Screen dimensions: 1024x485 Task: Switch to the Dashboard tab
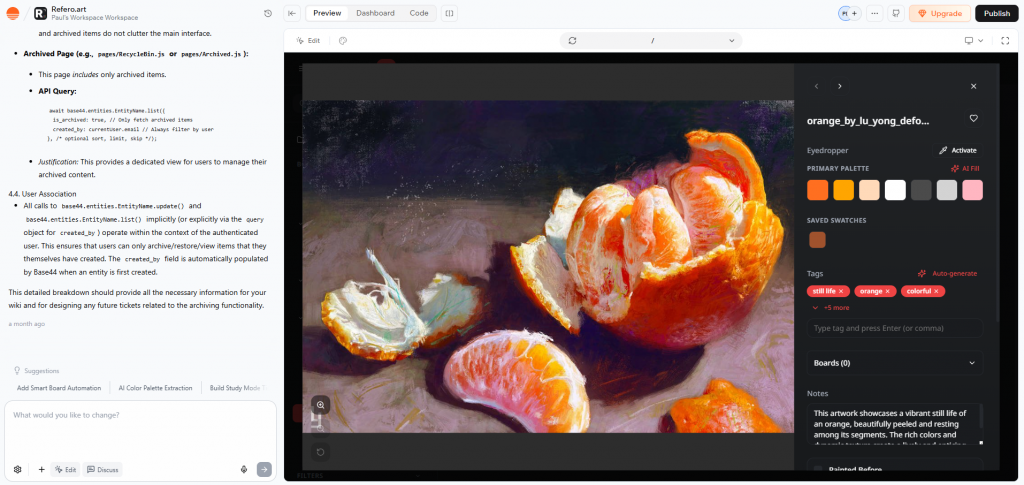375,13
